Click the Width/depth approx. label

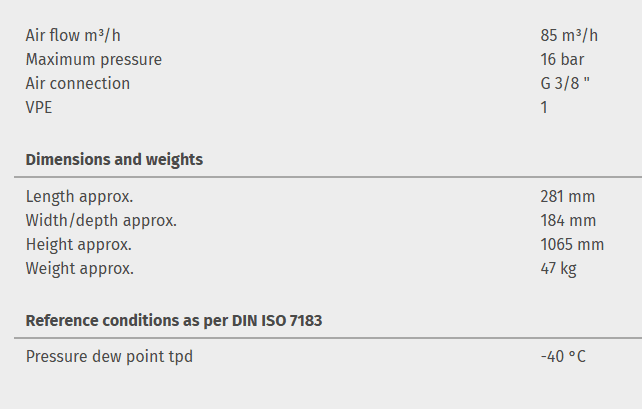click(x=101, y=220)
